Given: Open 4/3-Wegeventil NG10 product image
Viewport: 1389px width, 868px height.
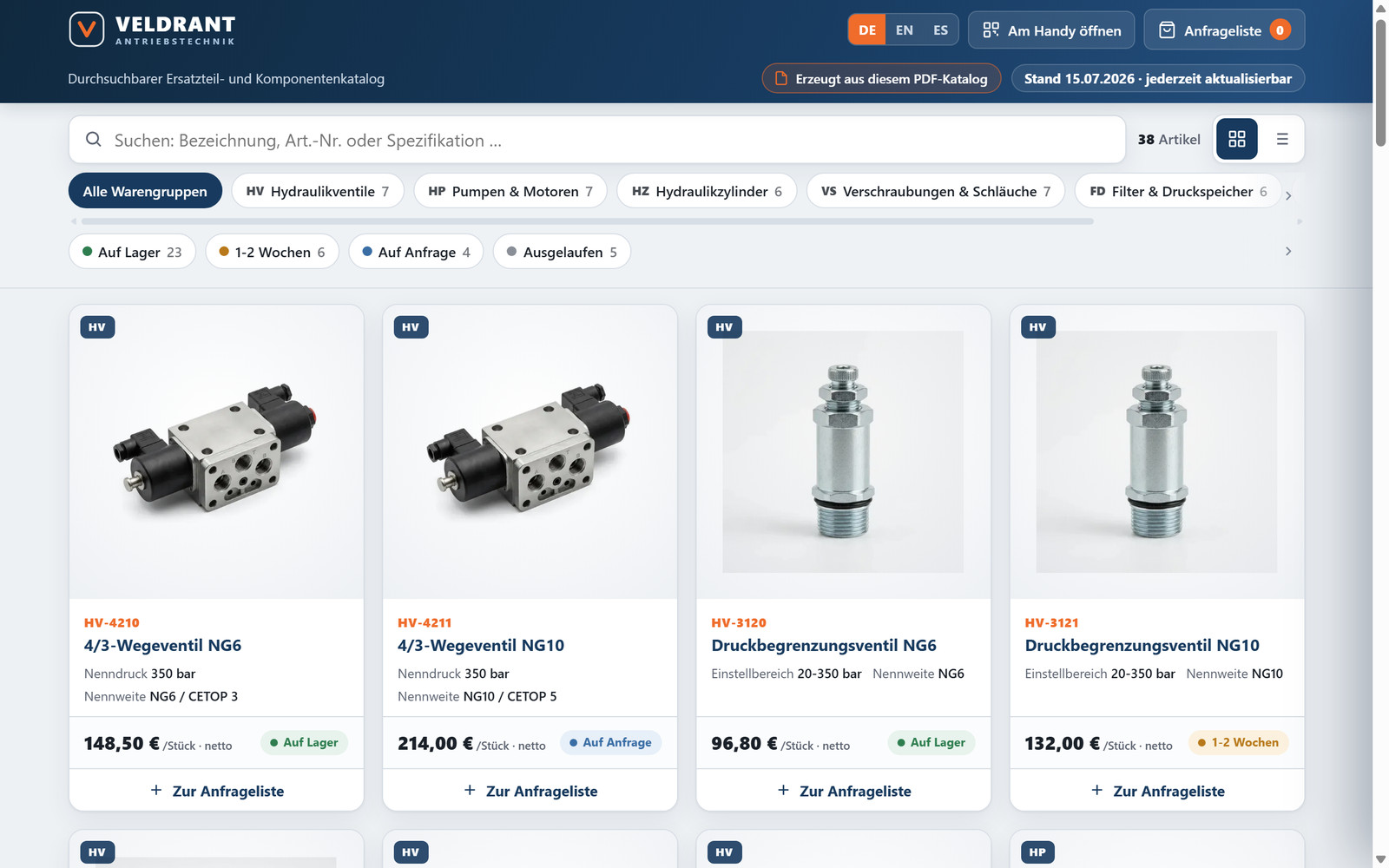Looking at the screenshot, I should click(530, 451).
